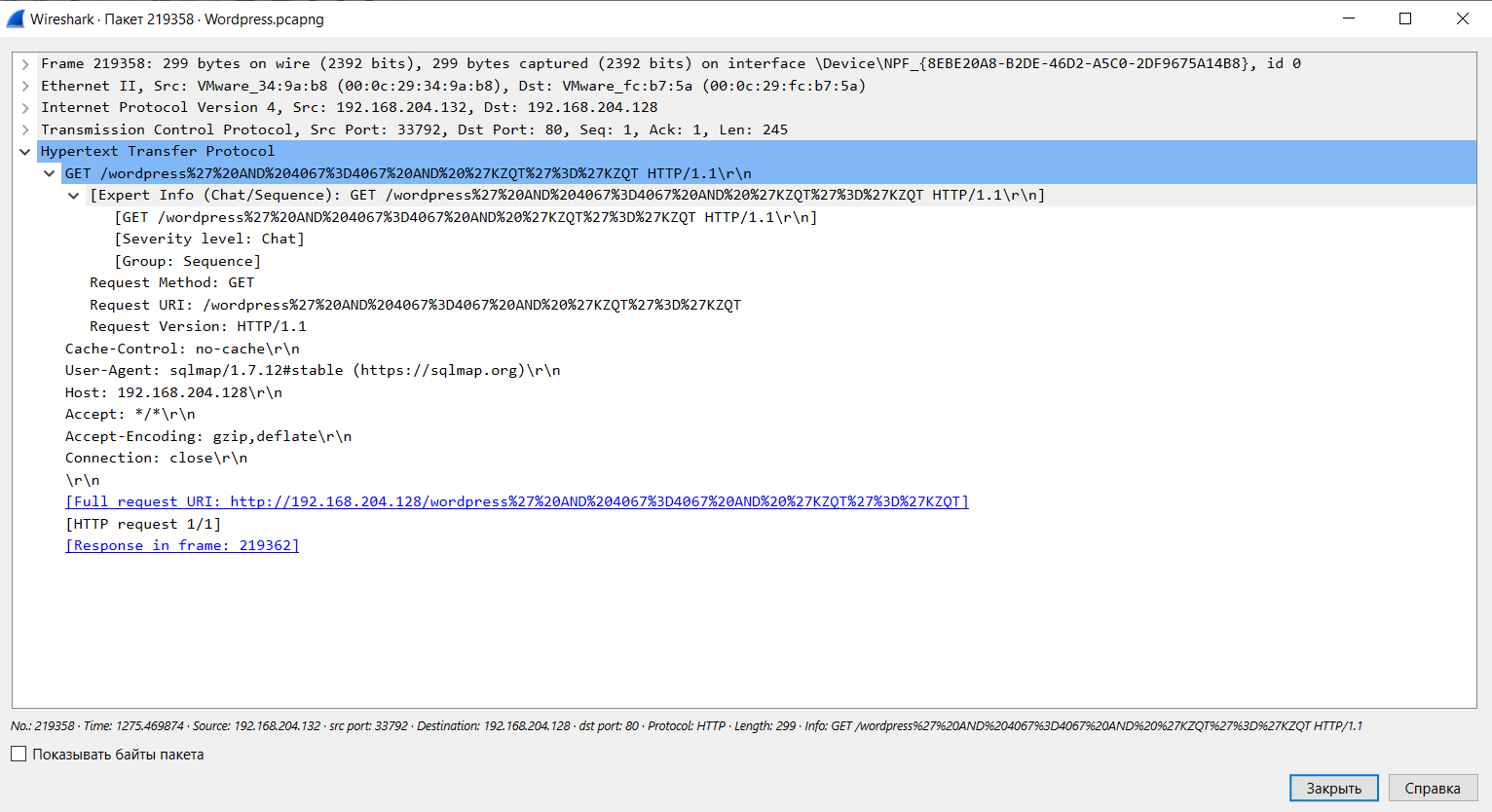1492x812 pixels.
Task: Expand the Frame 219358 tree row
Action: coord(25,64)
